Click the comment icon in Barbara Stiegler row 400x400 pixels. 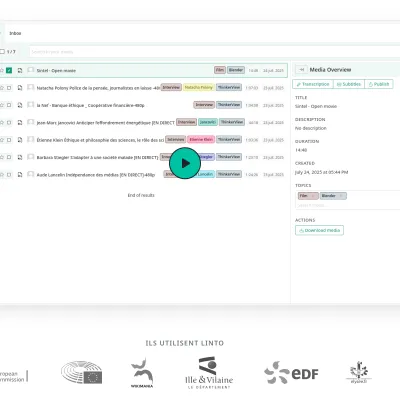31,157
